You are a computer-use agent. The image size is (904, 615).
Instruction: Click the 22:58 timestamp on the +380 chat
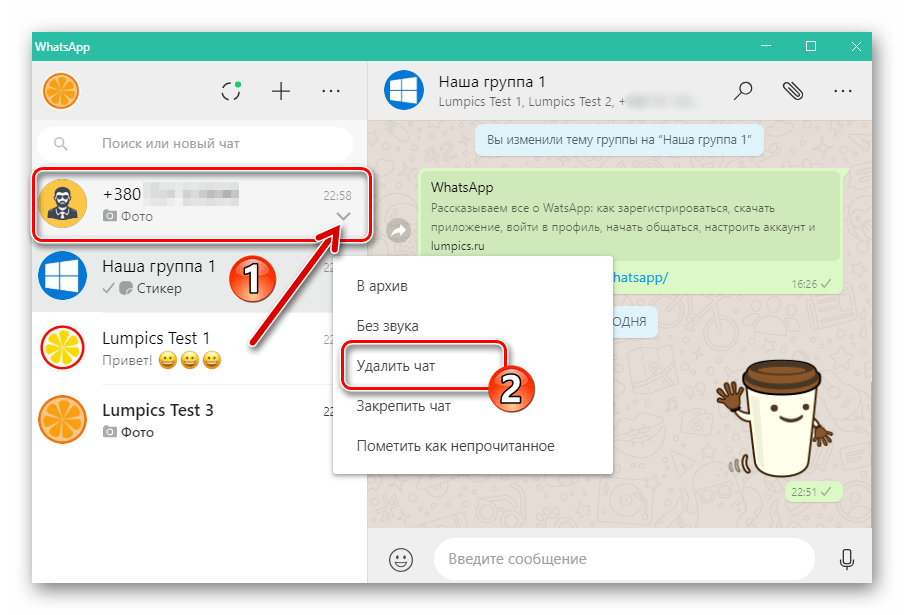(x=337, y=195)
